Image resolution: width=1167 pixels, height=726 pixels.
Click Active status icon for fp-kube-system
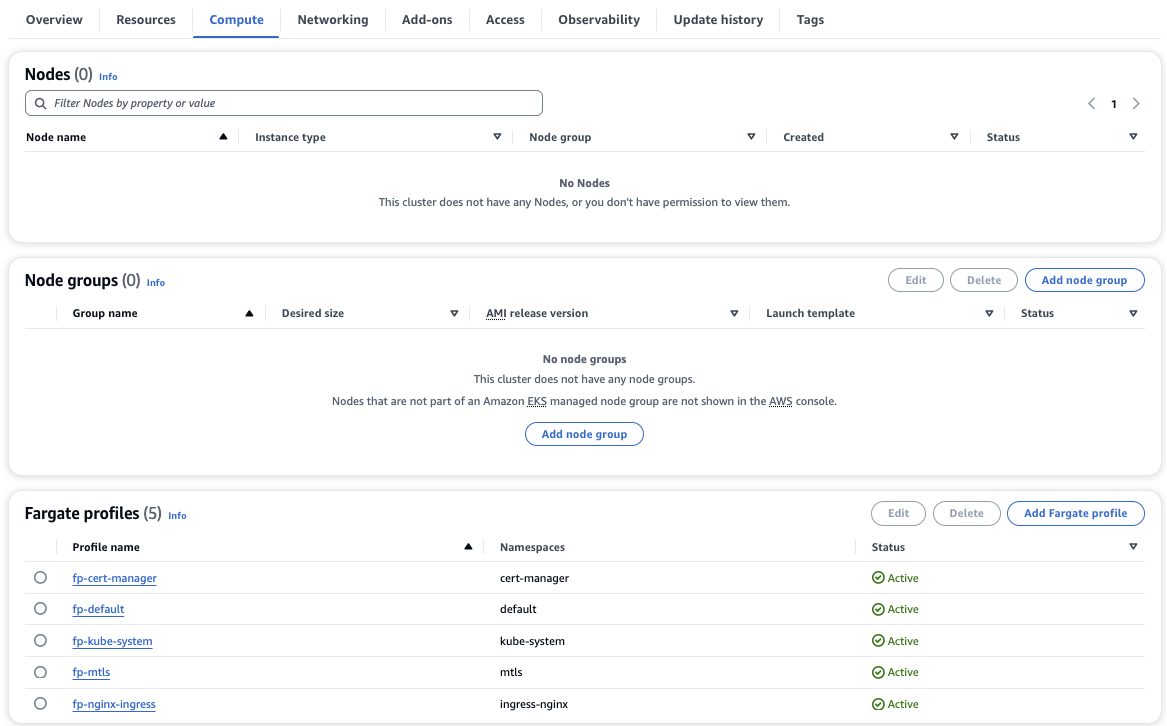[x=878, y=641]
